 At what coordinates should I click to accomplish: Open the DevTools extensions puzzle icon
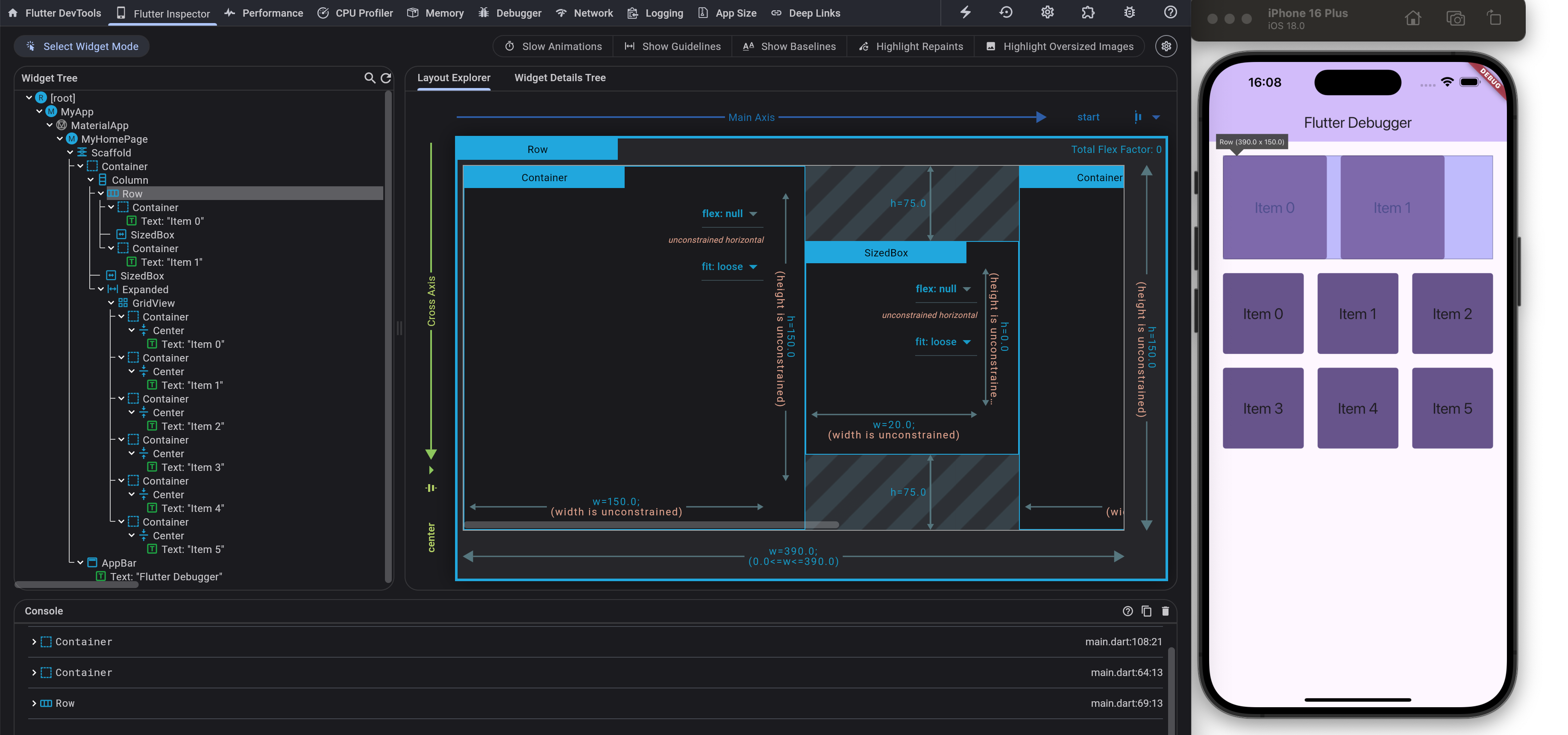pyautogui.click(x=1088, y=12)
